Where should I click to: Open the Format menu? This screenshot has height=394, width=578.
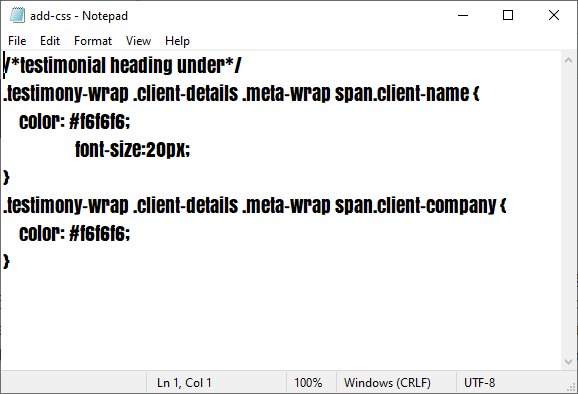(93, 41)
